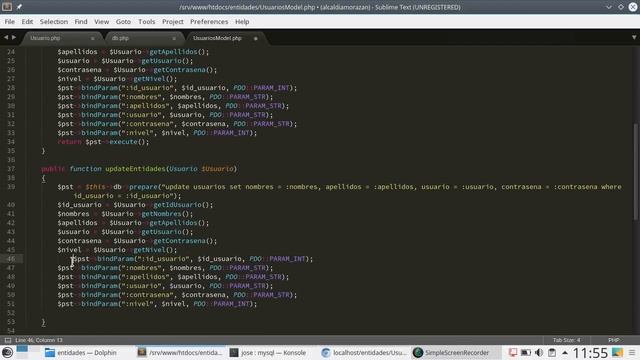640x360 pixels.
Task: Click the public keyword on line 37
Action: (x=53, y=169)
